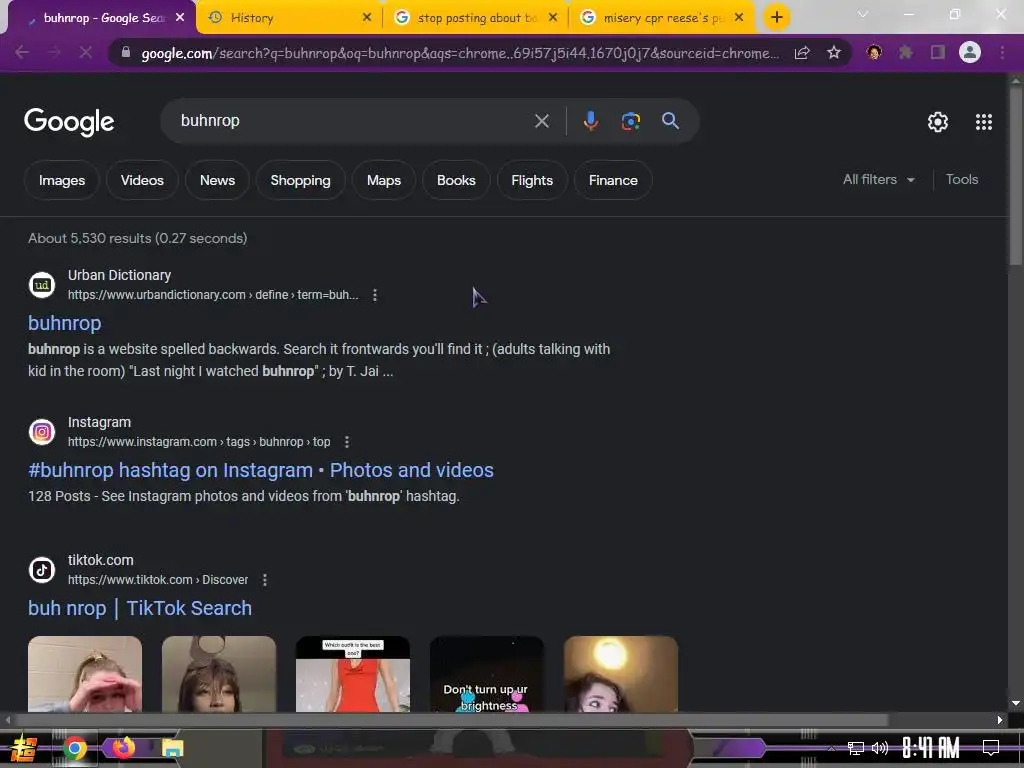This screenshot has width=1024, height=768.
Task: Filter results by Videos
Action: point(142,180)
